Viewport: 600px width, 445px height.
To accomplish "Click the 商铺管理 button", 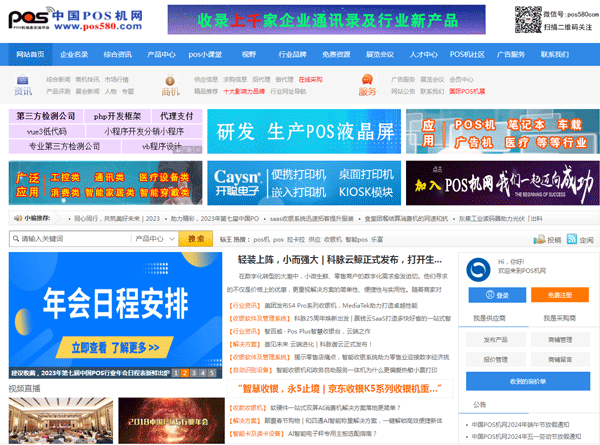I will click(x=560, y=339).
